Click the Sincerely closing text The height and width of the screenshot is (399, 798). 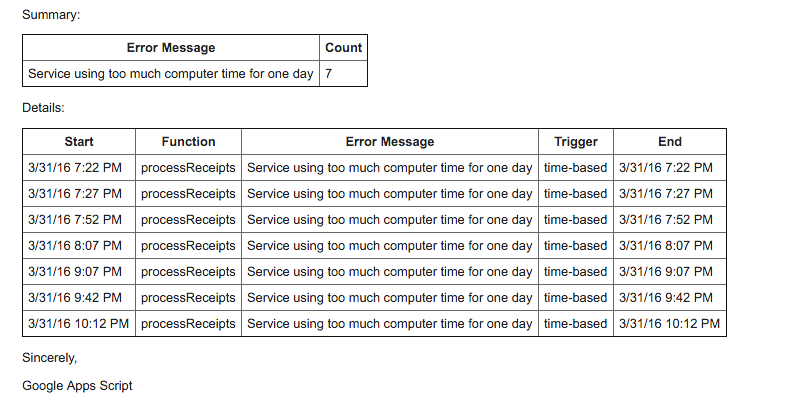49,358
